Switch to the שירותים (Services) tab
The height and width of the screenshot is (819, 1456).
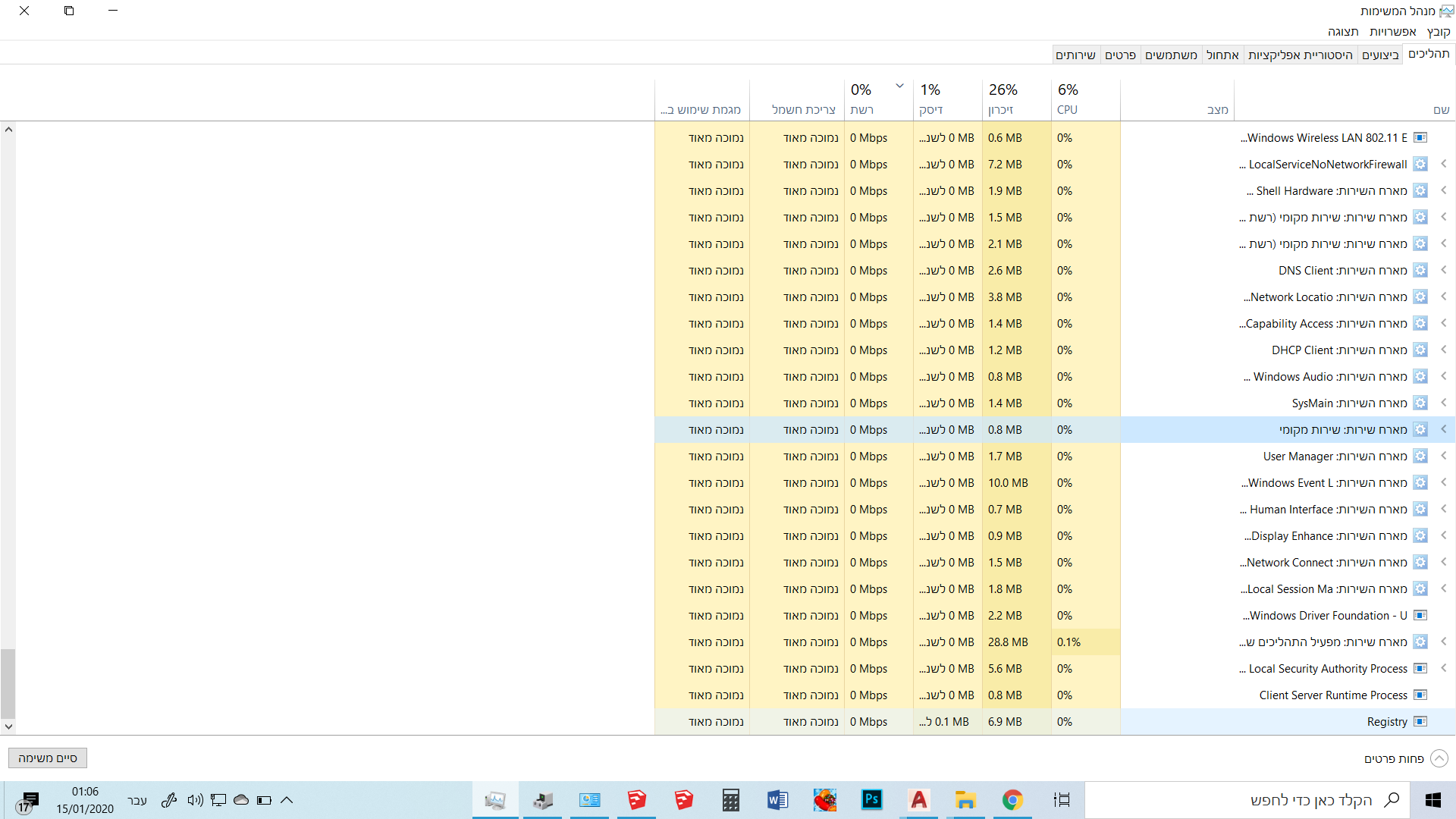pyautogui.click(x=1075, y=55)
